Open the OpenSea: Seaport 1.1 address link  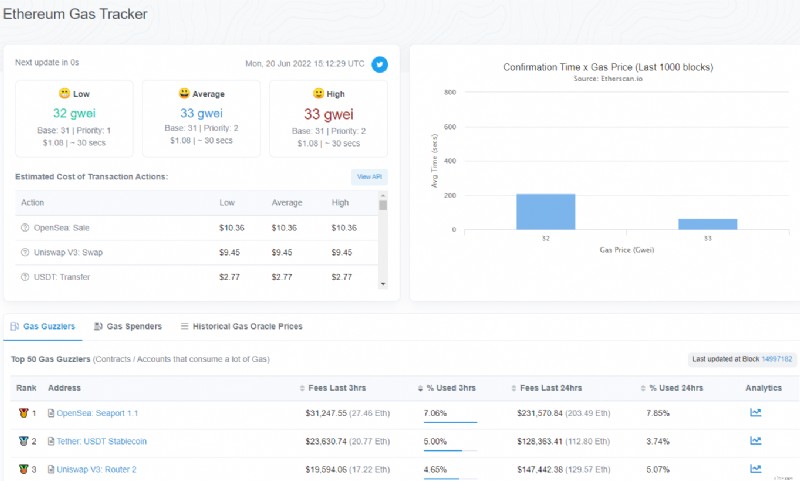pos(97,413)
